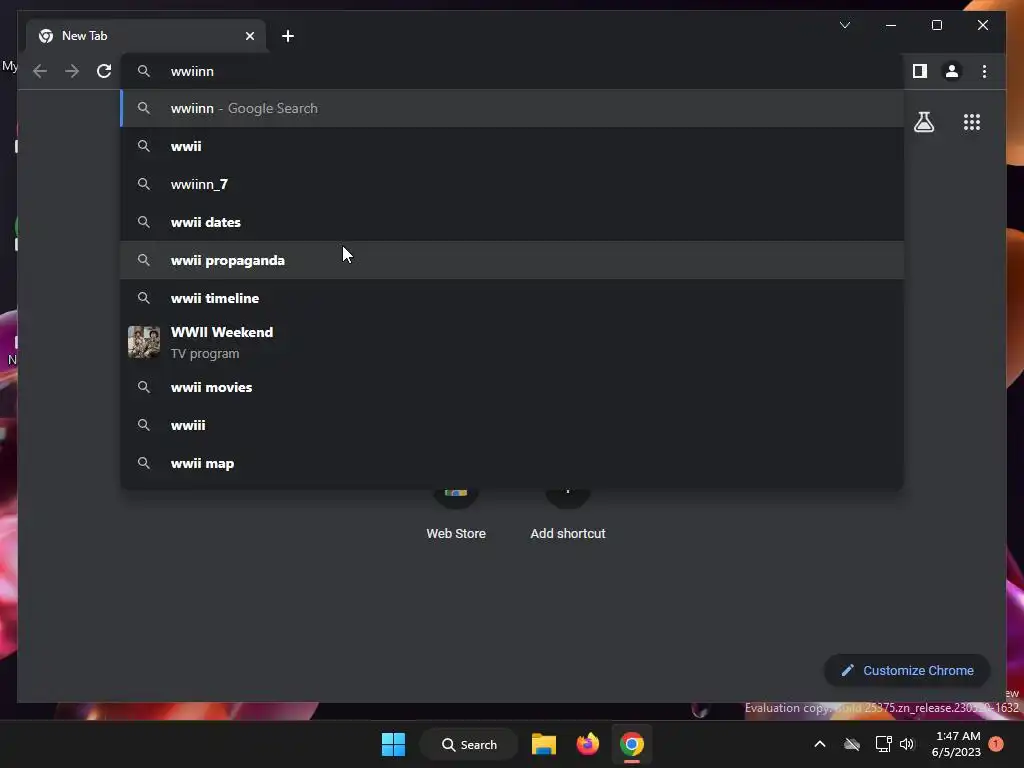Click the network display tray icon
Image resolution: width=1024 pixels, height=768 pixels.
tap(883, 744)
